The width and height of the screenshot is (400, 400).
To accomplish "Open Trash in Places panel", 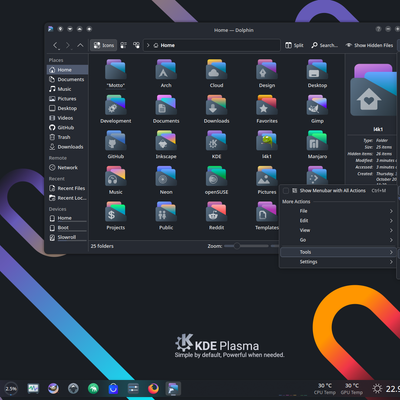I will (67, 137).
